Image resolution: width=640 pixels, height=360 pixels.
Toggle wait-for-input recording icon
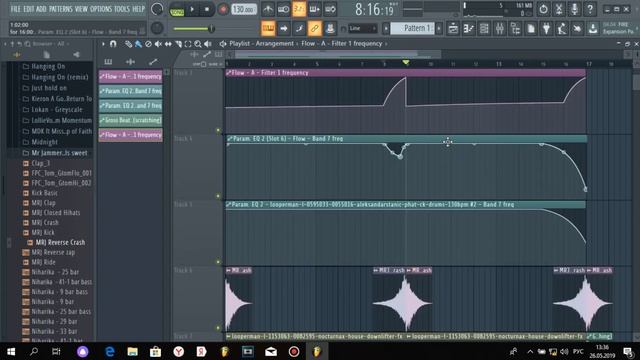click(283, 9)
